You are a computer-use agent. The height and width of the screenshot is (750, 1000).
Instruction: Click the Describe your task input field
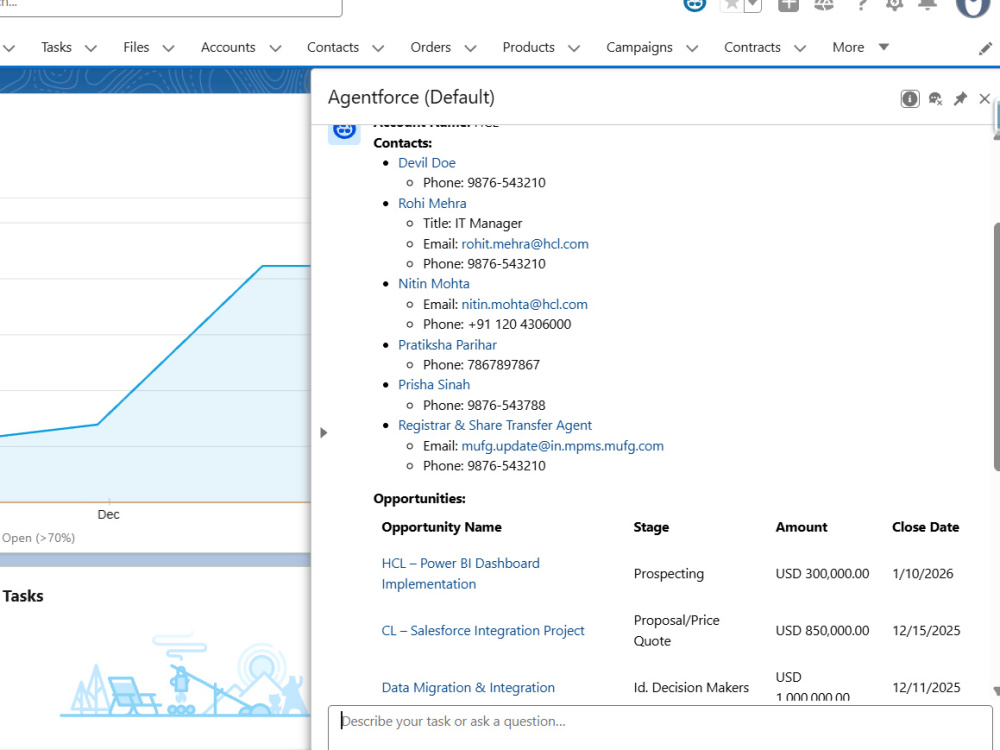pyautogui.click(x=660, y=727)
